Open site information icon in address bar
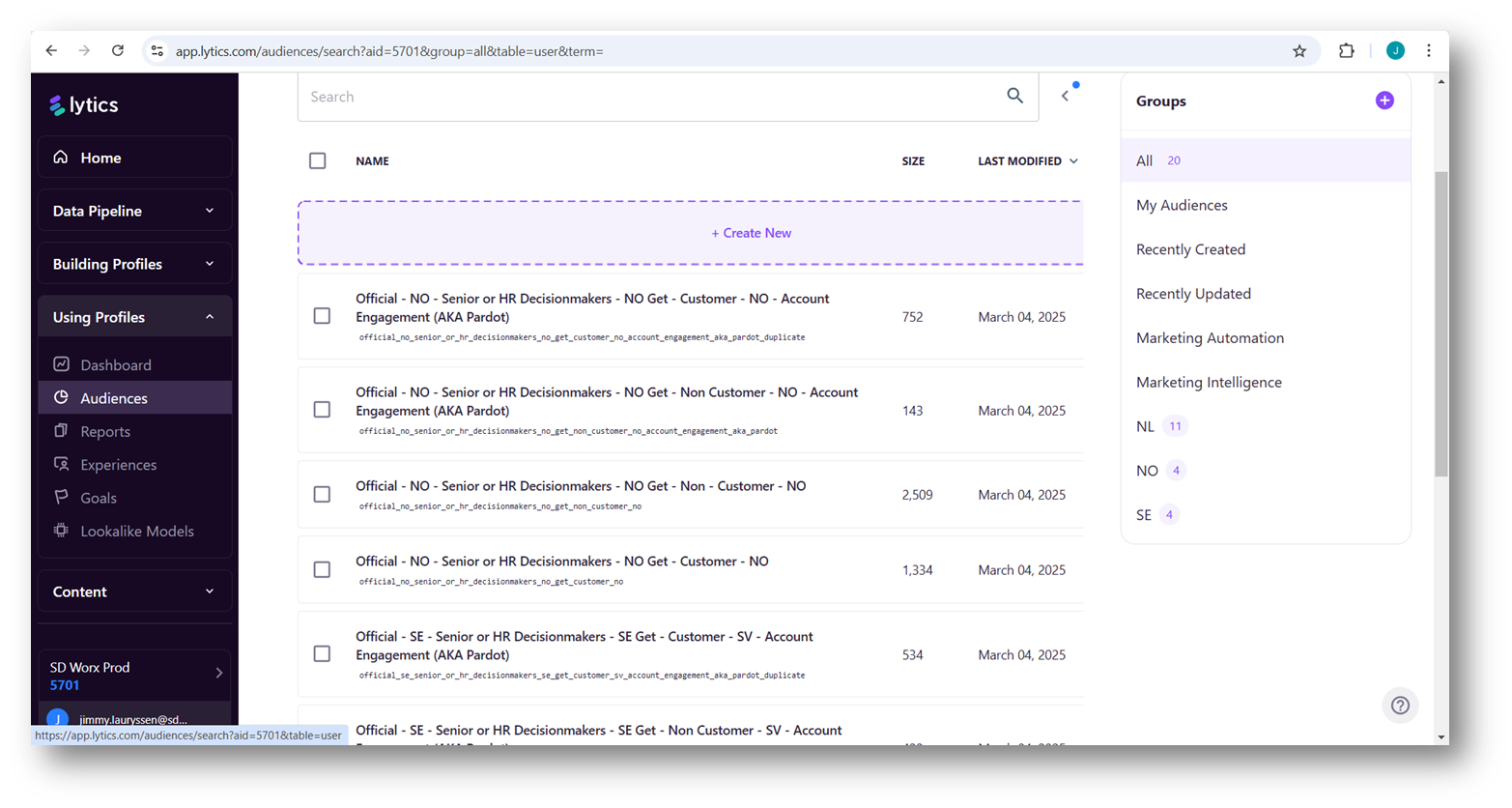The width and height of the screenshot is (1512, 808). tap(157, 51)
